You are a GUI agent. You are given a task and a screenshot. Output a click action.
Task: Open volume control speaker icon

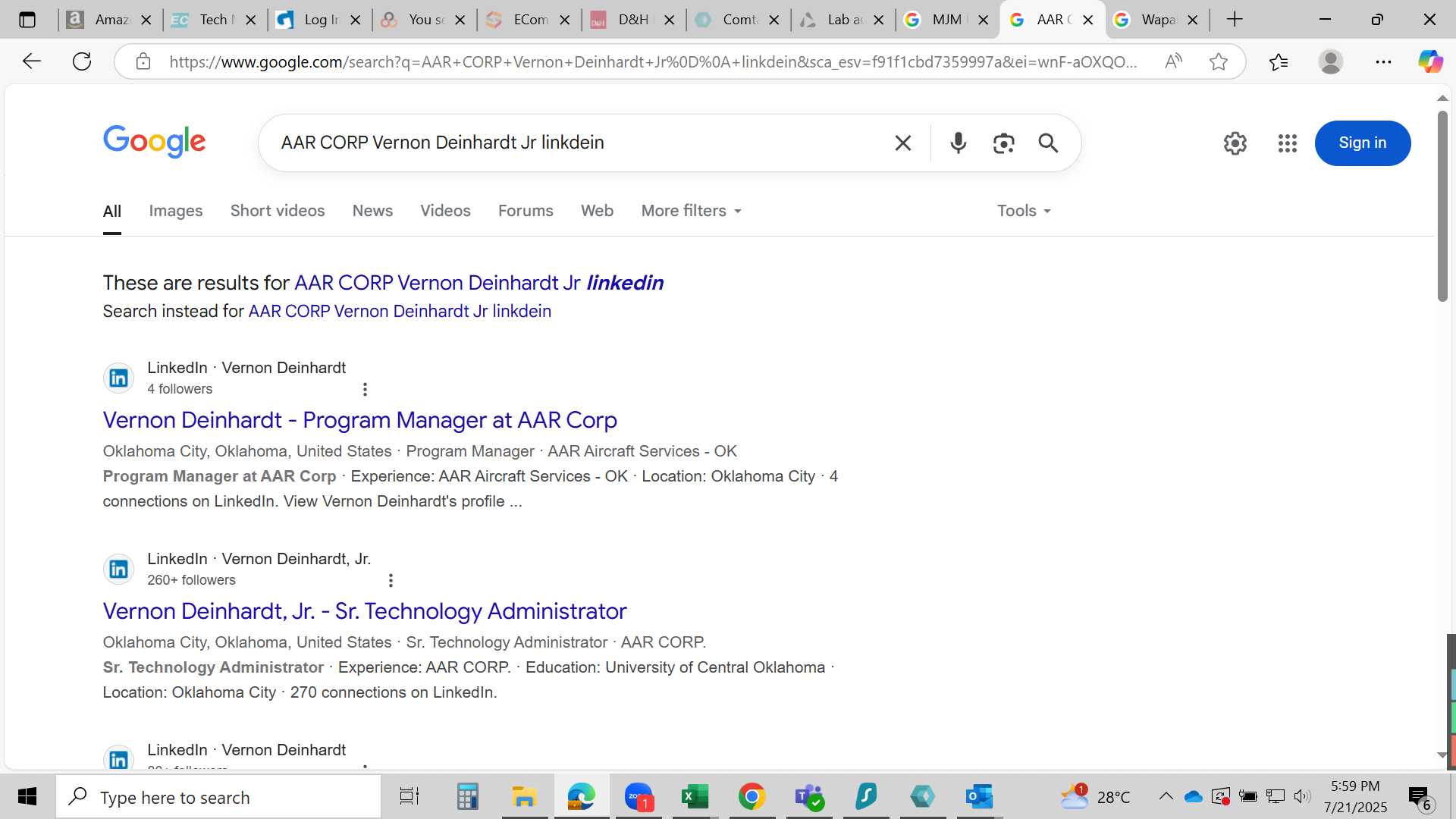(x=1302, y=796)
